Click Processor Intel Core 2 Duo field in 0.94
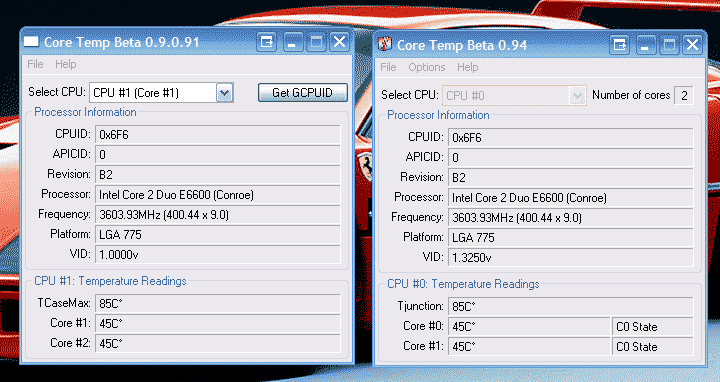 pyautogui.click(x=571, y=197)
